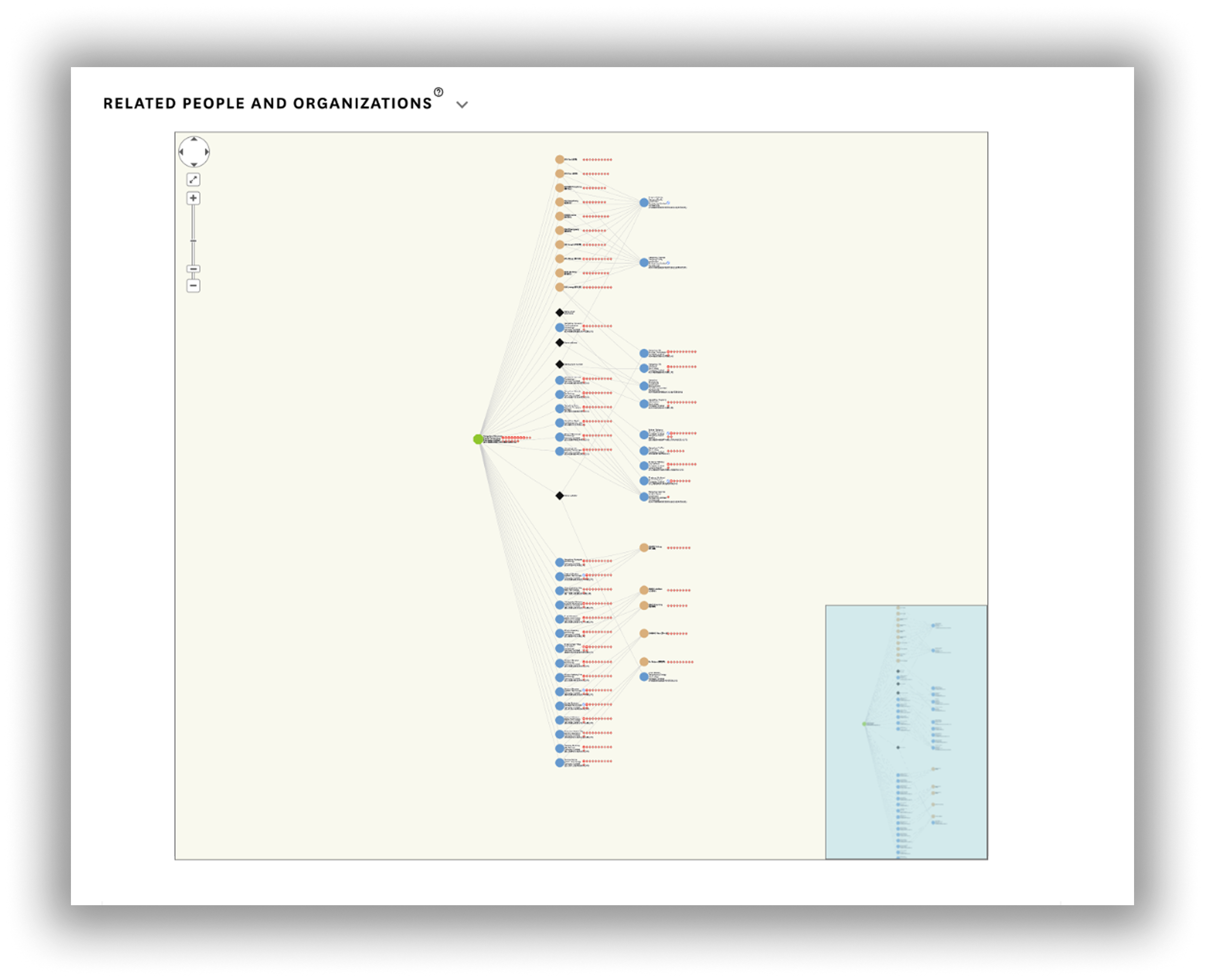The height and width of the screenshot is (980, 1205).
Task: Select the green root node in the graph
Action: click(478, 439)
